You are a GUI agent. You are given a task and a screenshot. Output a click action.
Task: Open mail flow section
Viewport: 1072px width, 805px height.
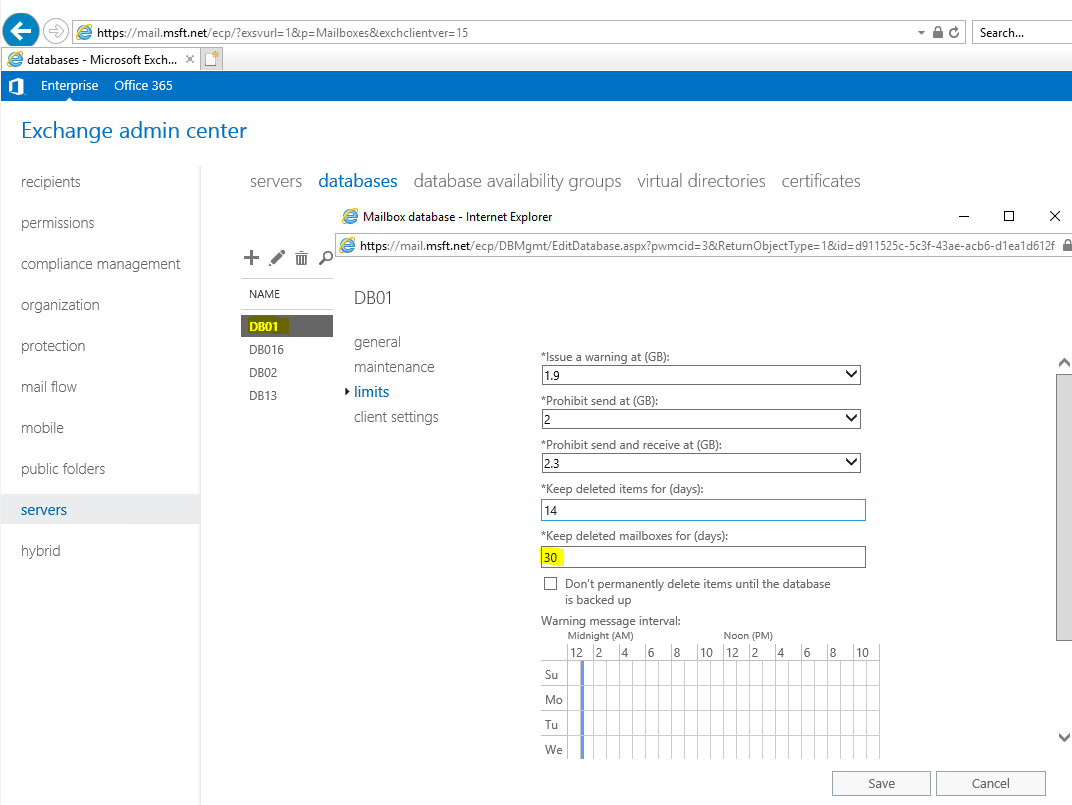(49, 387)
